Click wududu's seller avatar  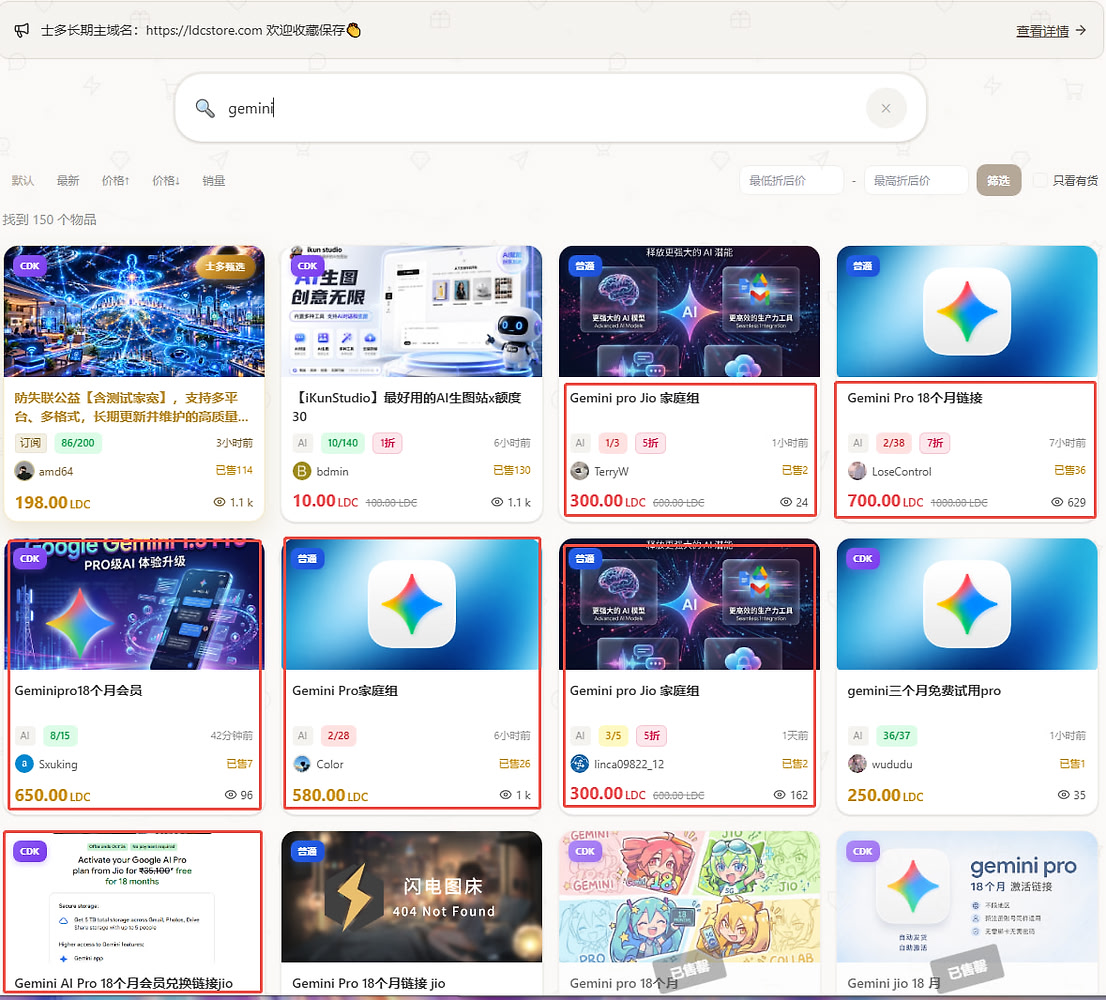click(857, 764)
